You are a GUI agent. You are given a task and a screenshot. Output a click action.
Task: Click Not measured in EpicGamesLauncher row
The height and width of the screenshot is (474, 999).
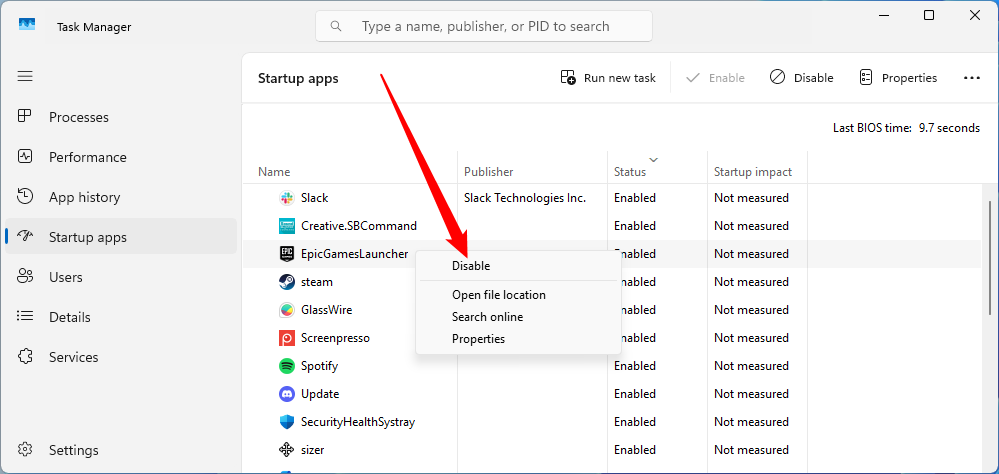tap(751, 254)
